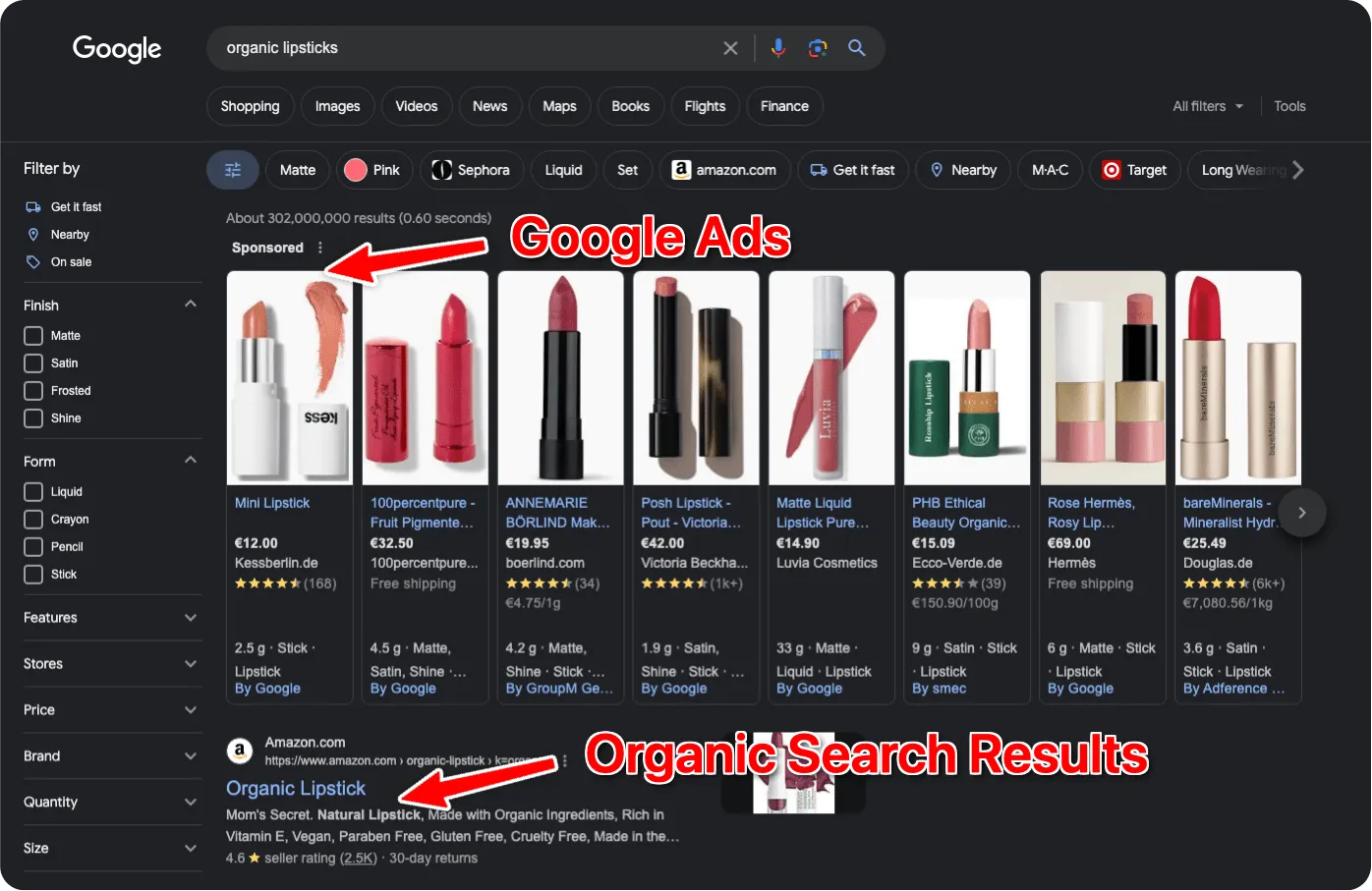
Task: Click the Mini Lipstick product image
Action: point(290,378)
